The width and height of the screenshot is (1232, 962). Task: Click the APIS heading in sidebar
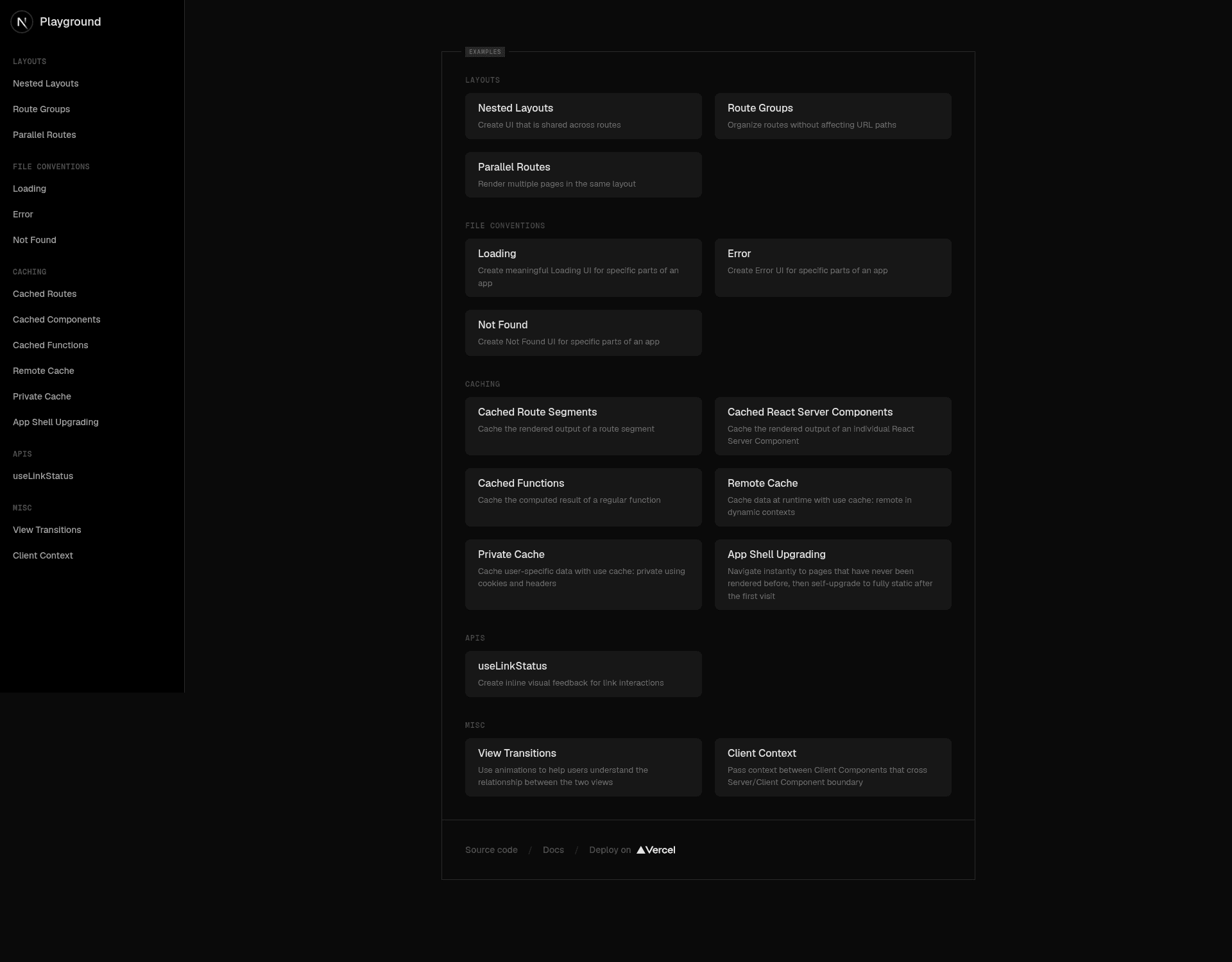point(22,454)
